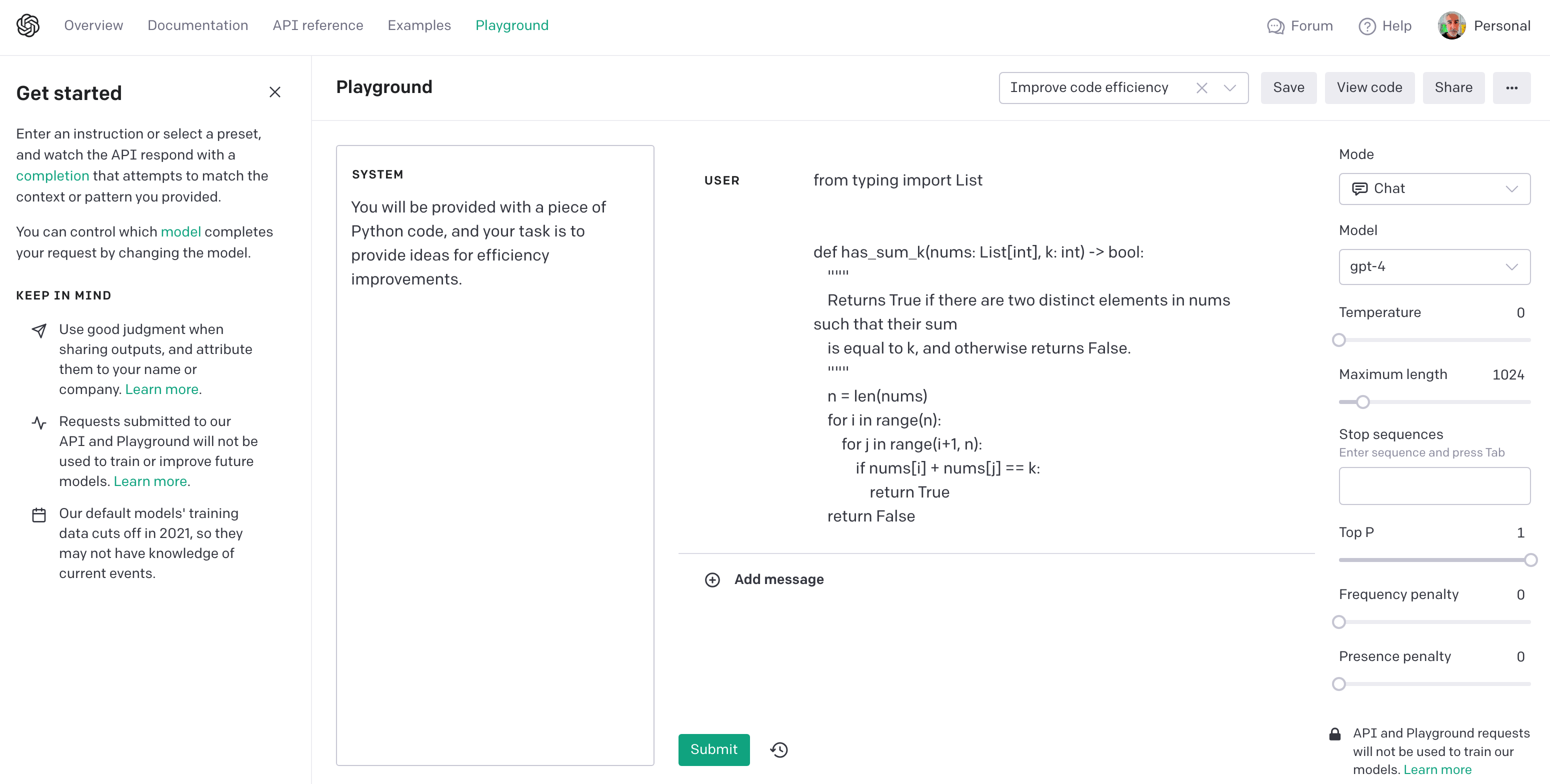This screenshot has width=1550, height=784.
Task: Open the gpt-4 Model dropdown
Action: 1434,266
